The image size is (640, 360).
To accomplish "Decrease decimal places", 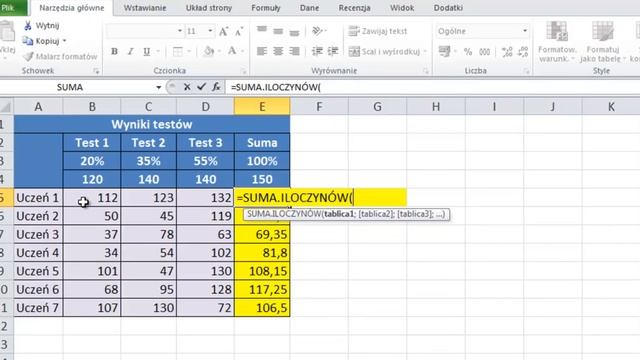I will click(x=523, y=51).
